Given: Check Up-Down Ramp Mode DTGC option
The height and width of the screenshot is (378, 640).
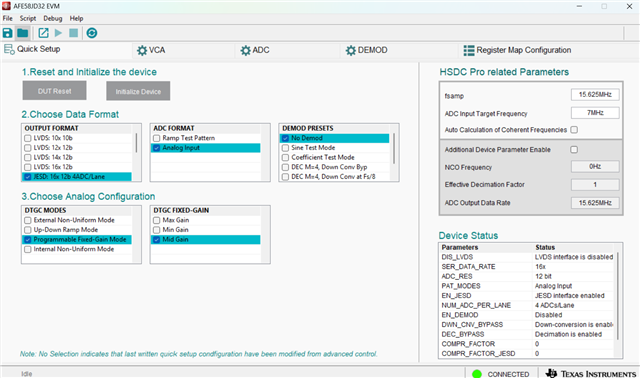Looking at the screenshot, I should (28, 230).
